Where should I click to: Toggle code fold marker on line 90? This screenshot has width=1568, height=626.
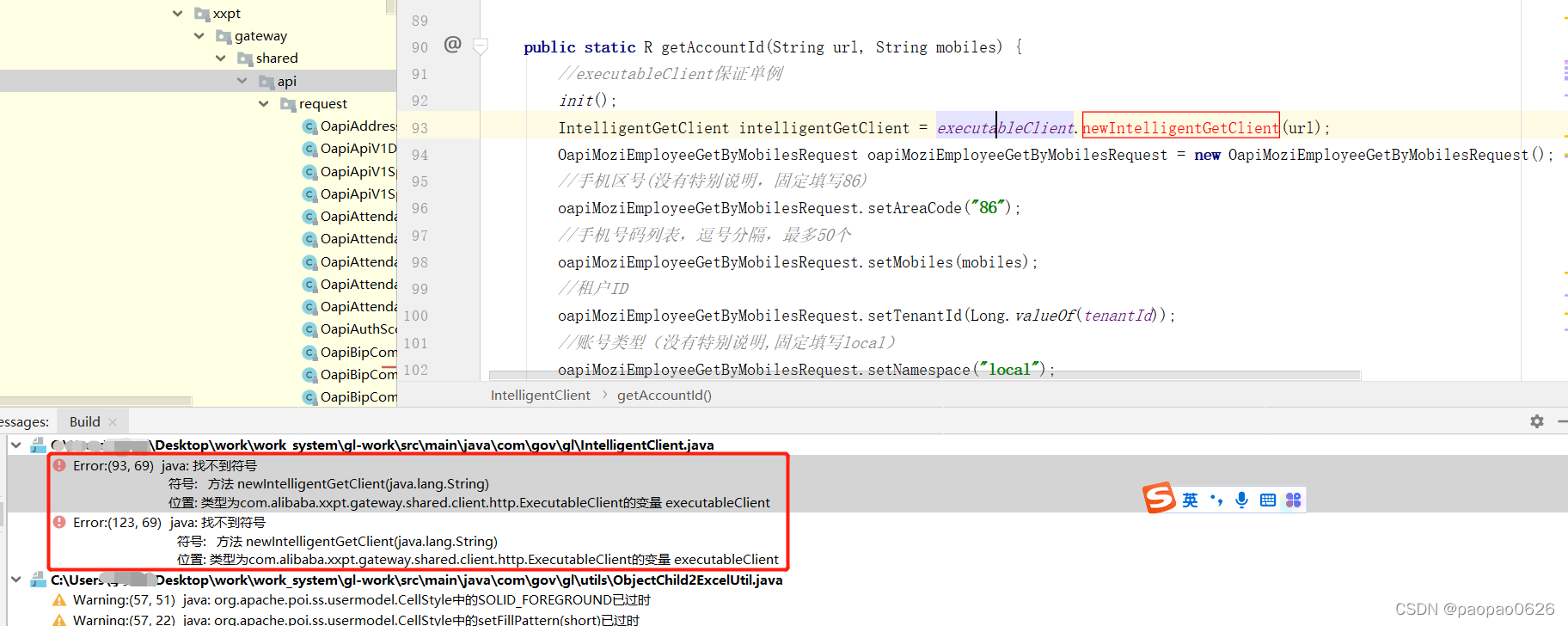(481, 46)
